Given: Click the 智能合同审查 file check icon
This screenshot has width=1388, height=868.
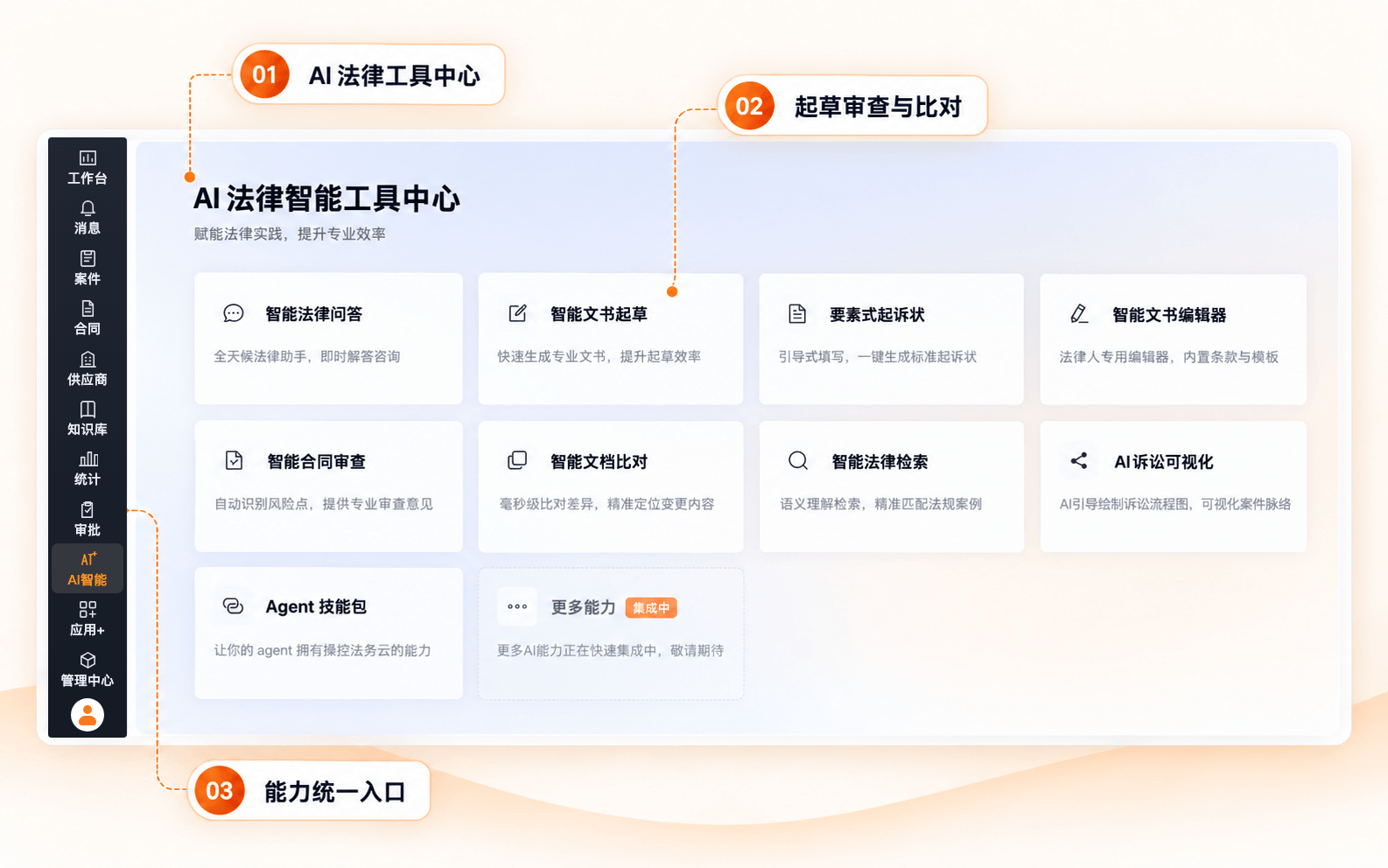Looking at the screenshot, I should pos(234,460).
